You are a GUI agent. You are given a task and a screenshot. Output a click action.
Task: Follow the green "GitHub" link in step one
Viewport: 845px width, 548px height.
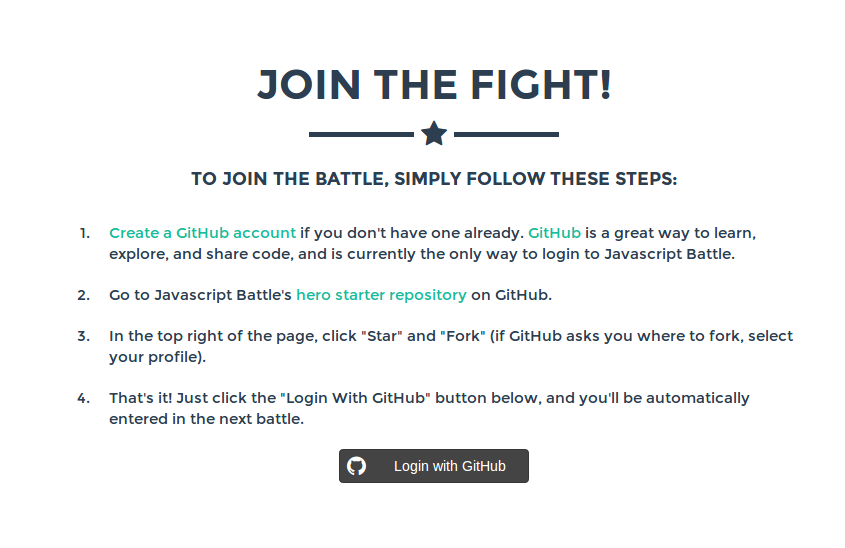click(554, 233)
